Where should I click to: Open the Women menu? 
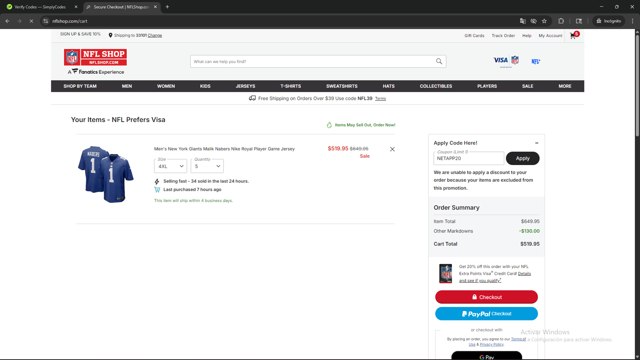[x=166, y=86]
